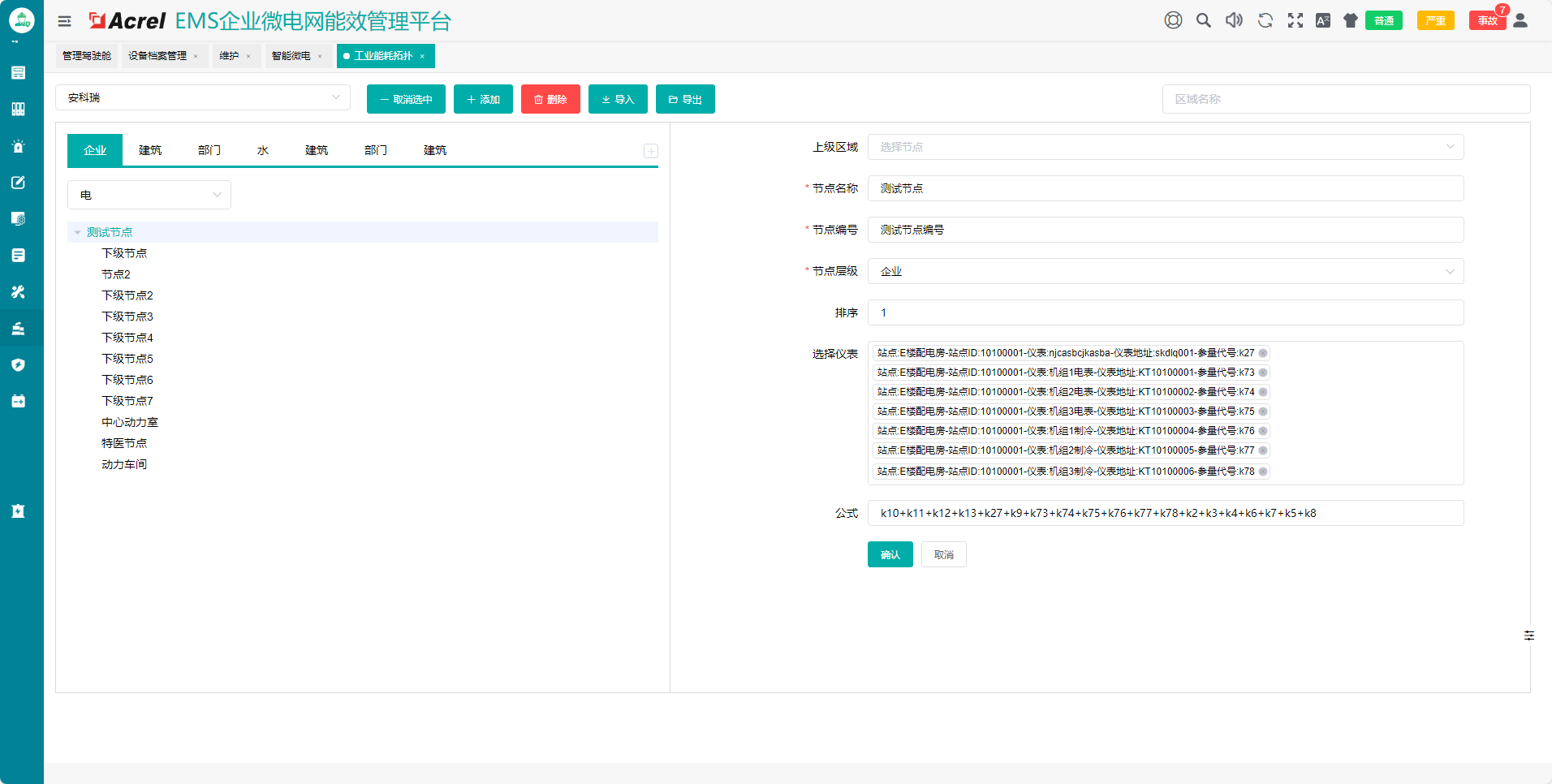
Task: Open the 安科瑞 company dropdown
Action: point(203,97)
